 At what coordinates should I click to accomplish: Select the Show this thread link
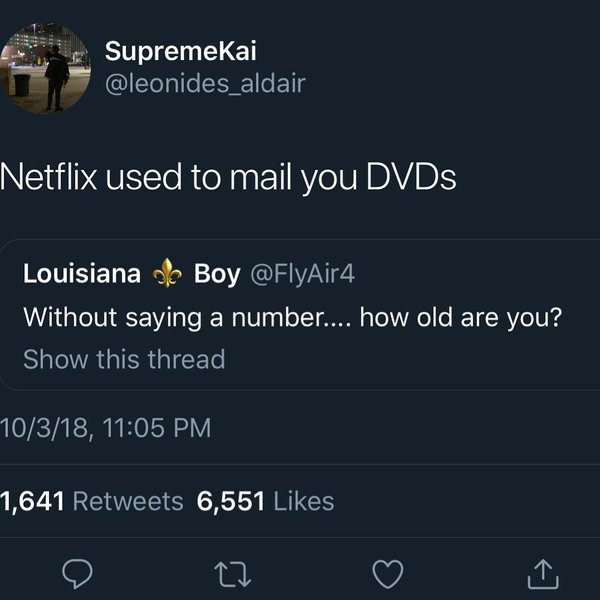[124, 359]
